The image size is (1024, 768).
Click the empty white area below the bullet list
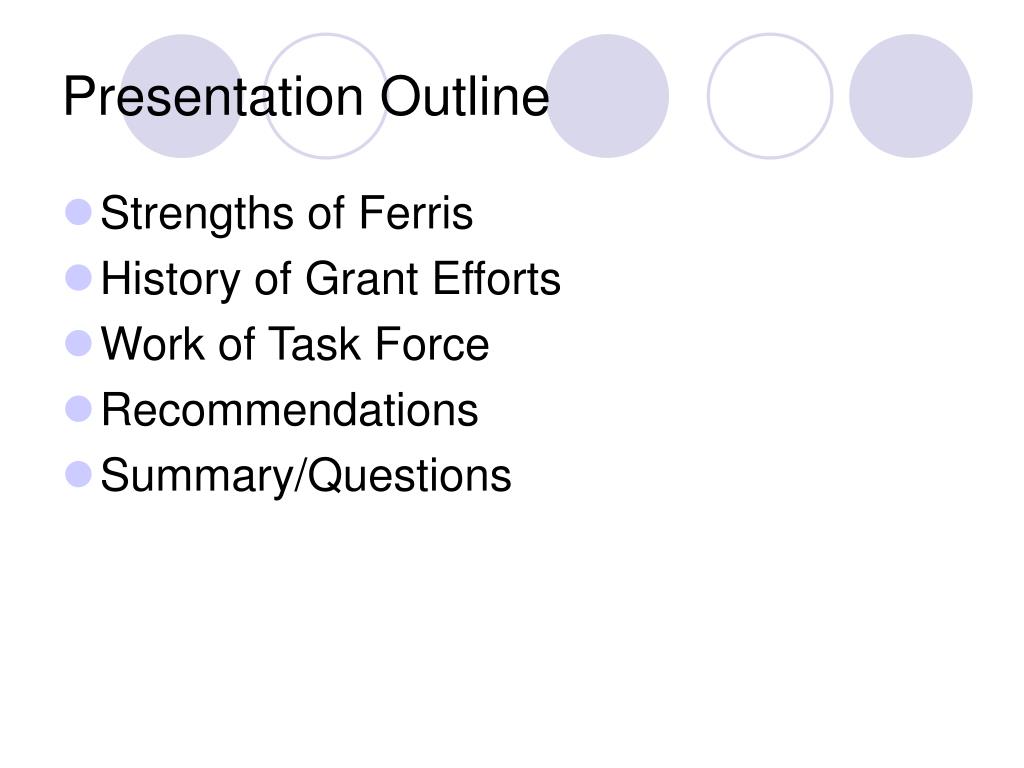[x=512, y=627]
